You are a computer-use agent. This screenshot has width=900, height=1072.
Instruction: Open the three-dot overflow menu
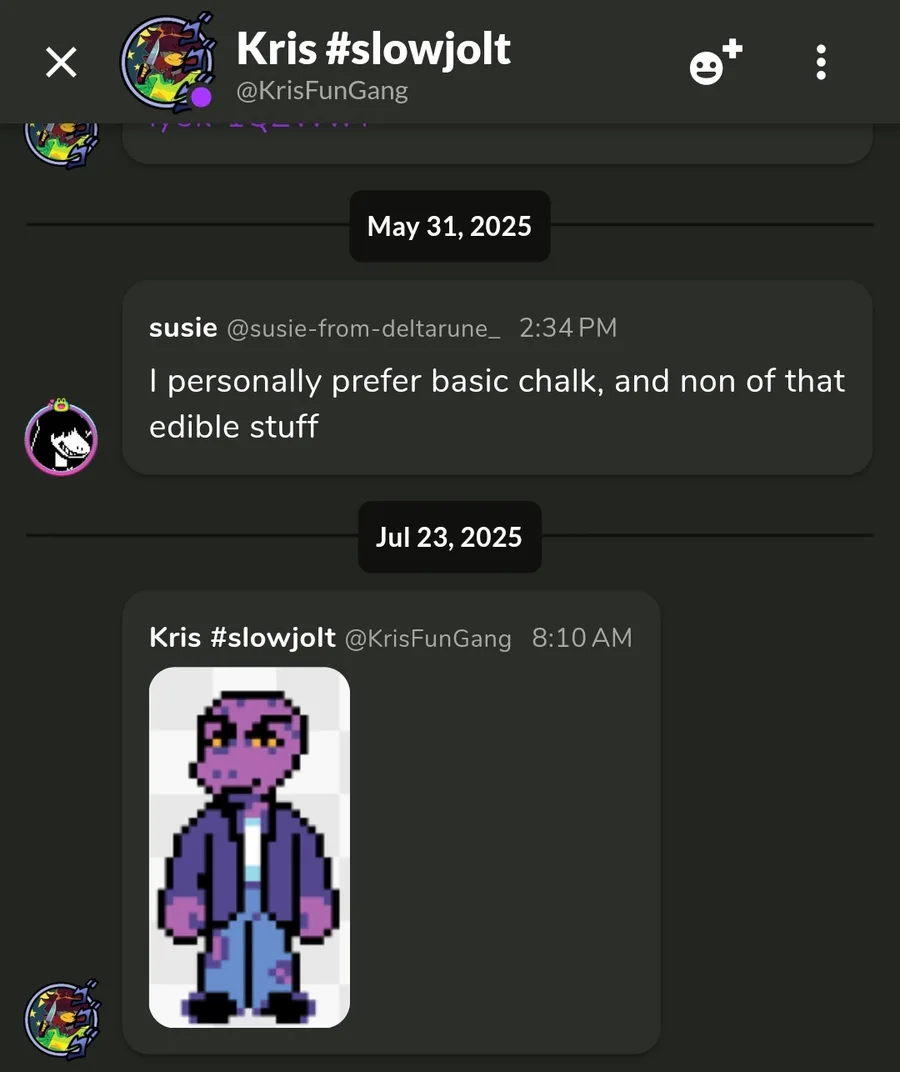[821, 62]
